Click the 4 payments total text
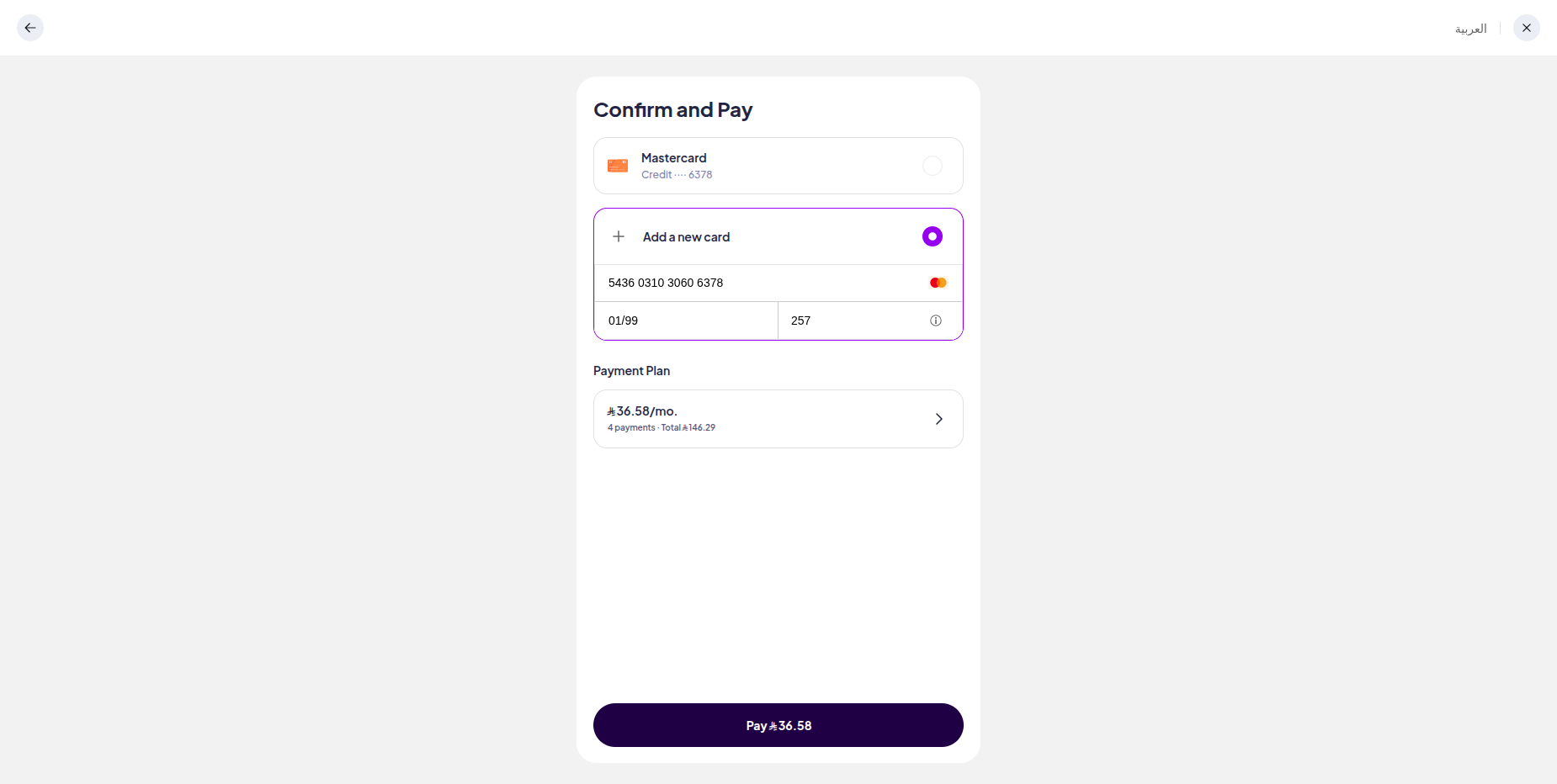 click(x=662, y=428)
